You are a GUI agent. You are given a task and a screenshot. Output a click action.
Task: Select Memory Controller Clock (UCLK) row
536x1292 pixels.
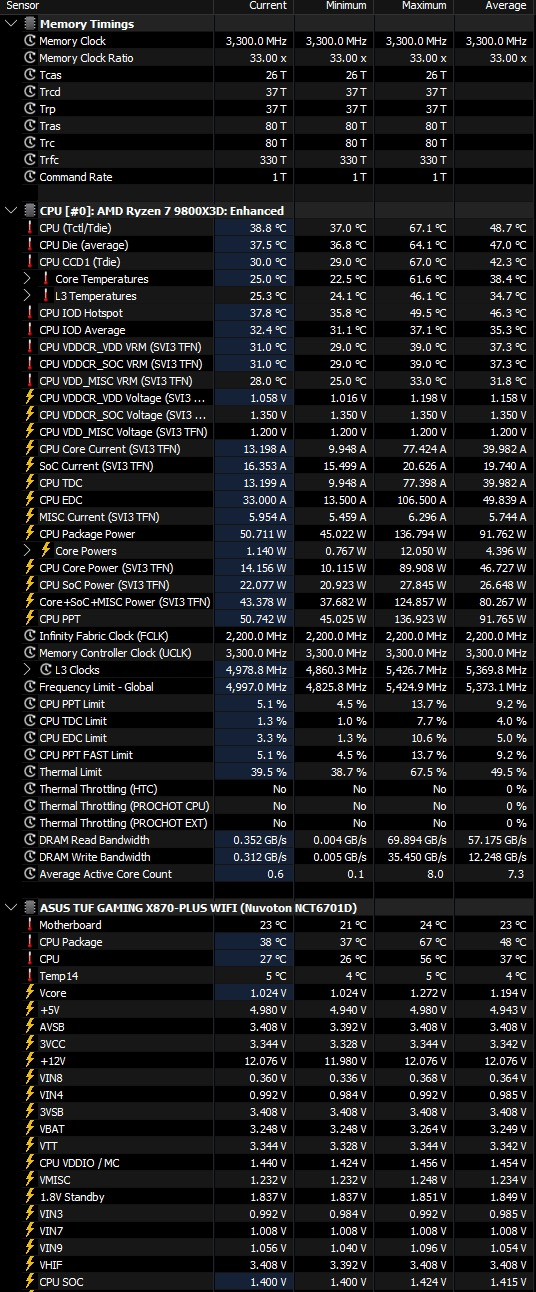[268, 653]
